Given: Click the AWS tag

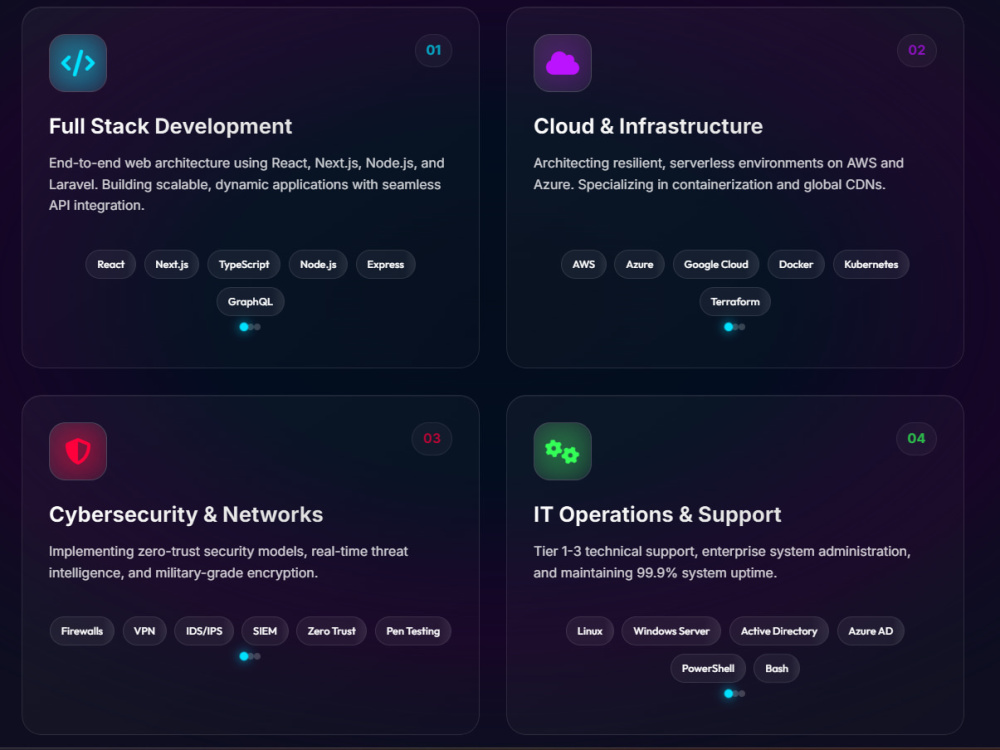Looking at the screenshot, I should pos(584,265).
